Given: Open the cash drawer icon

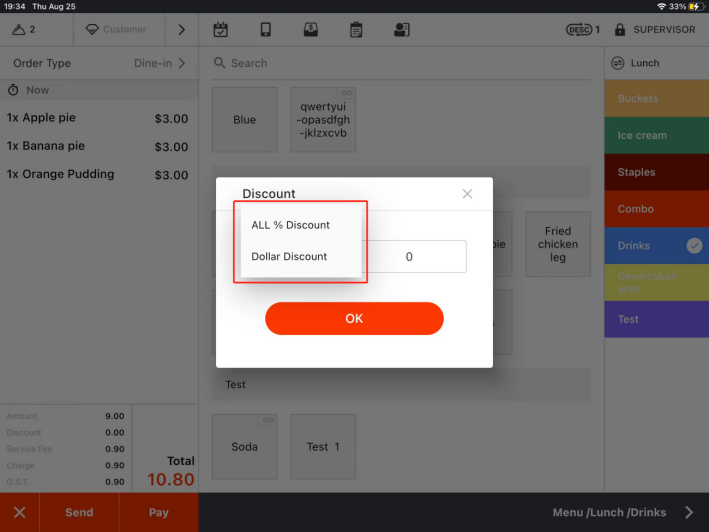Looking at the screenshot, I should (311, 30).
